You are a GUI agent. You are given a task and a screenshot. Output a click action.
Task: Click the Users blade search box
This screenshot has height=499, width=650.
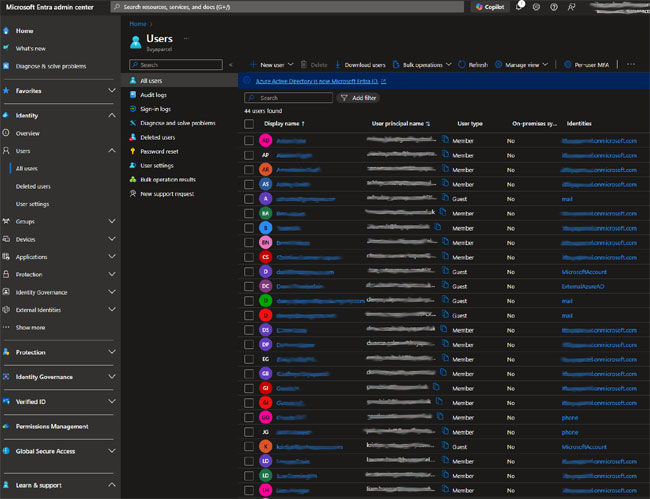point(176,65)
